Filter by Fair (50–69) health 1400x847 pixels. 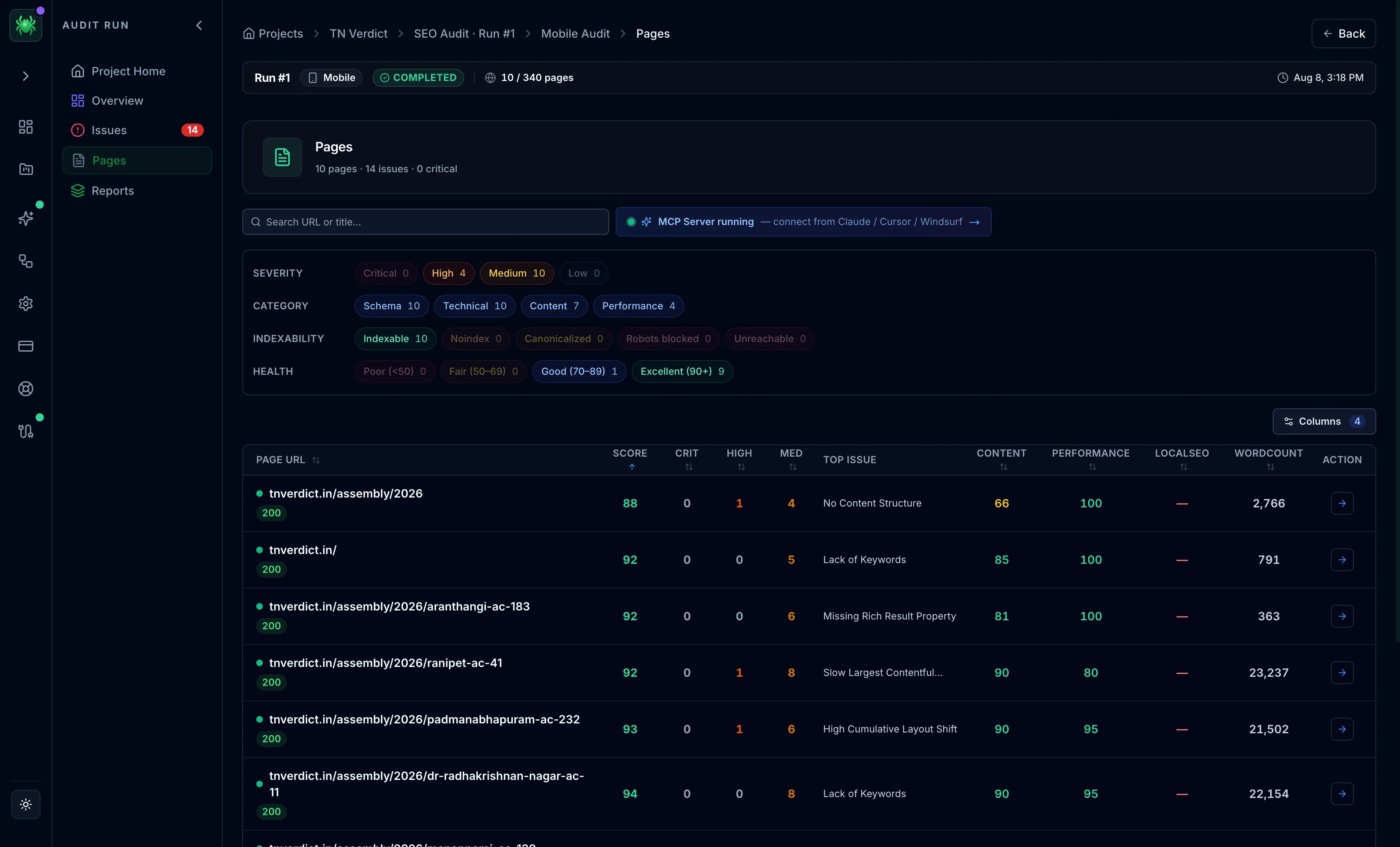483,371
